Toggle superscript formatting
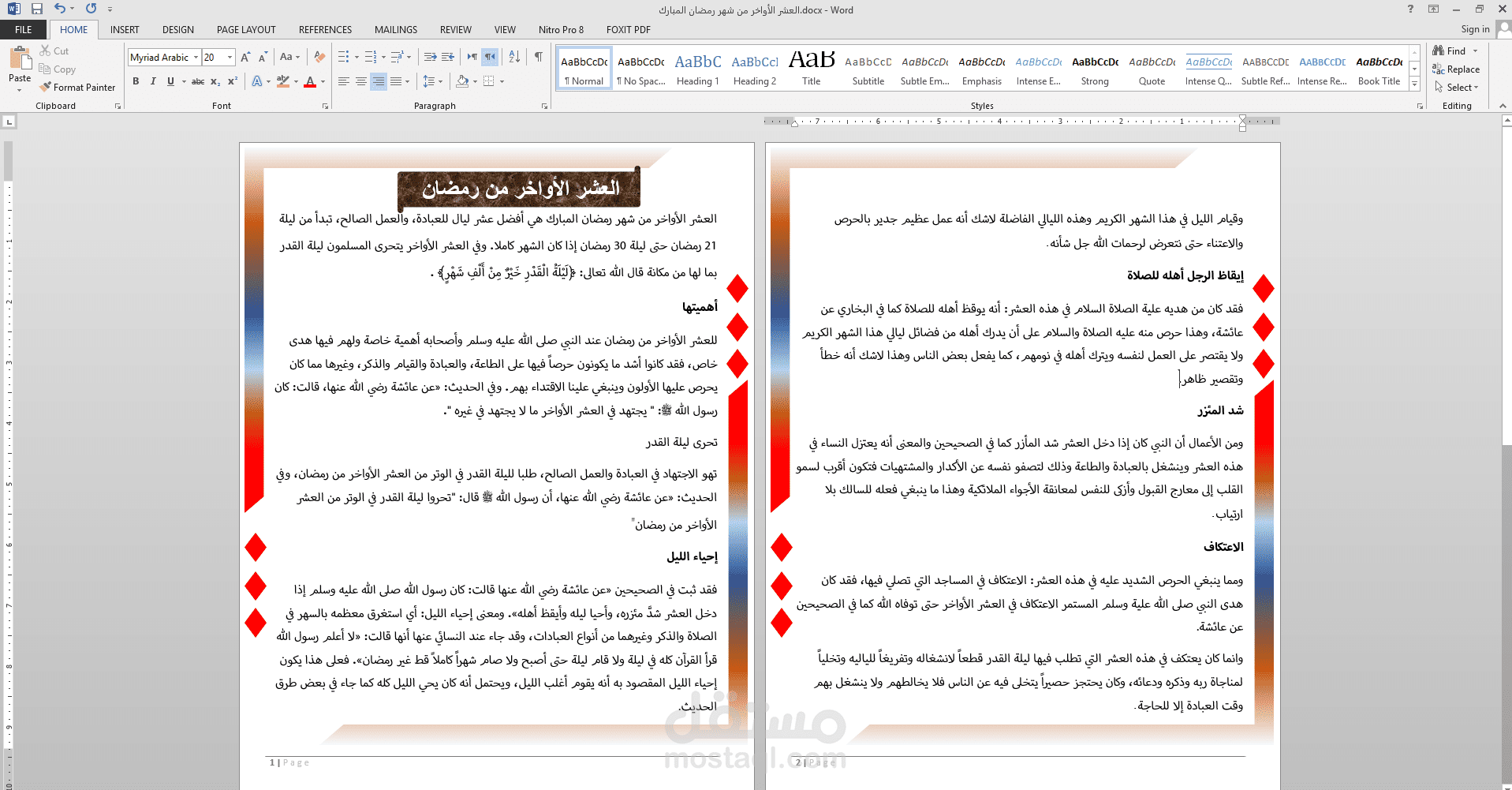The image size is (1512, 790). (x=233, y=81)
